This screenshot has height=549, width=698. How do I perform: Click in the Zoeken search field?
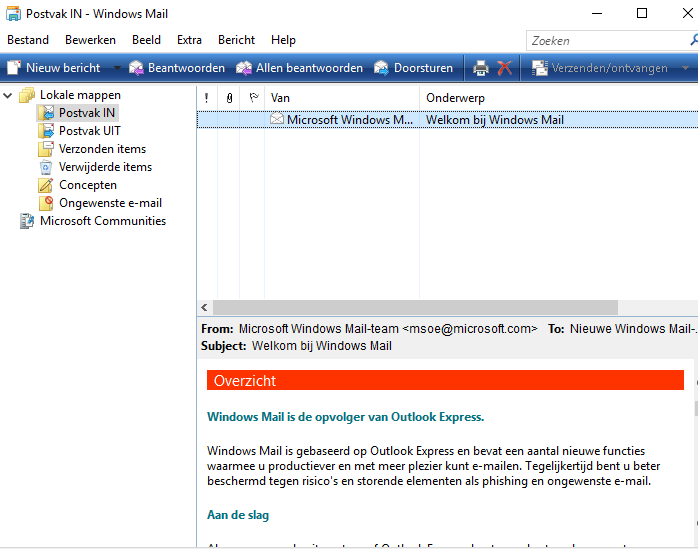[605, 41]
